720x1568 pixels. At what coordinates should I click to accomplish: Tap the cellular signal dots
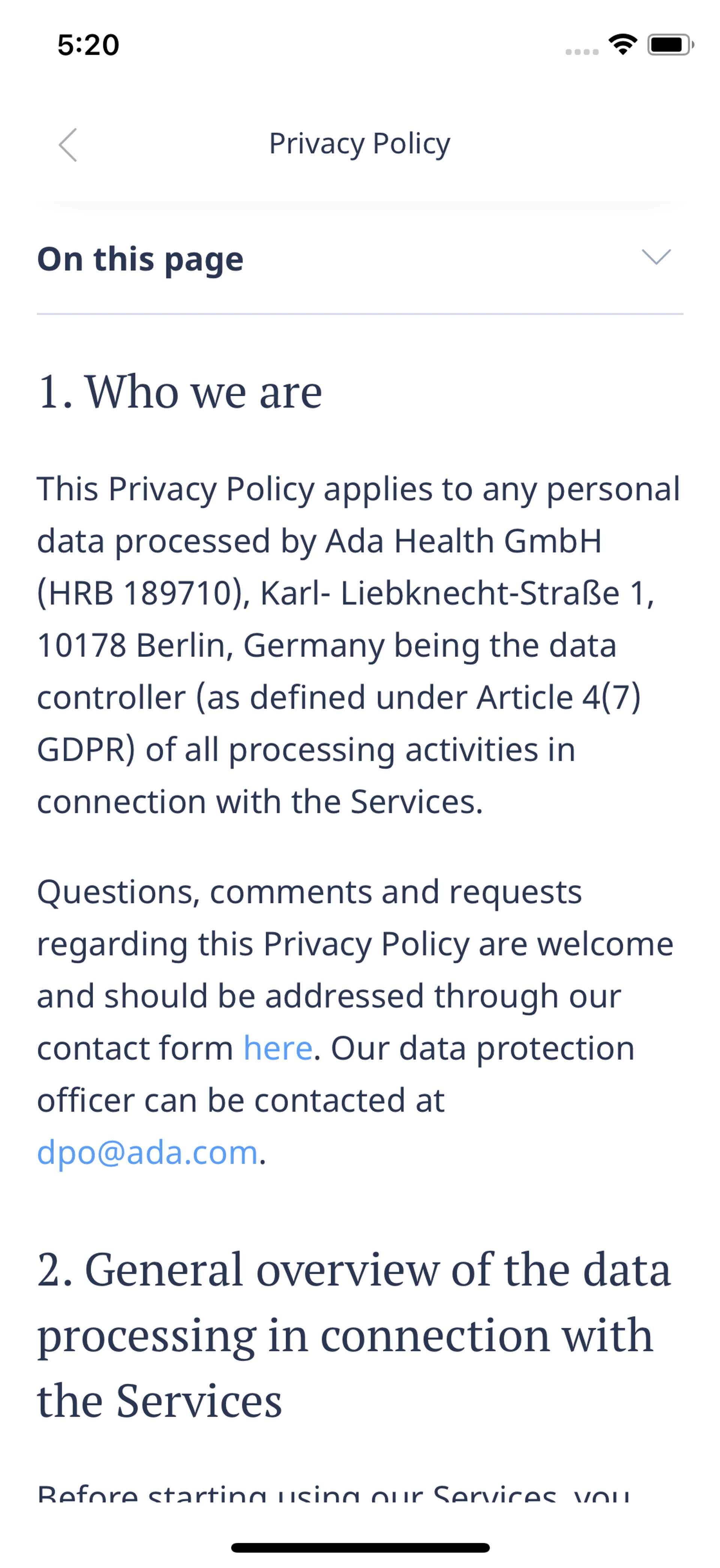(x=582, y=52)
